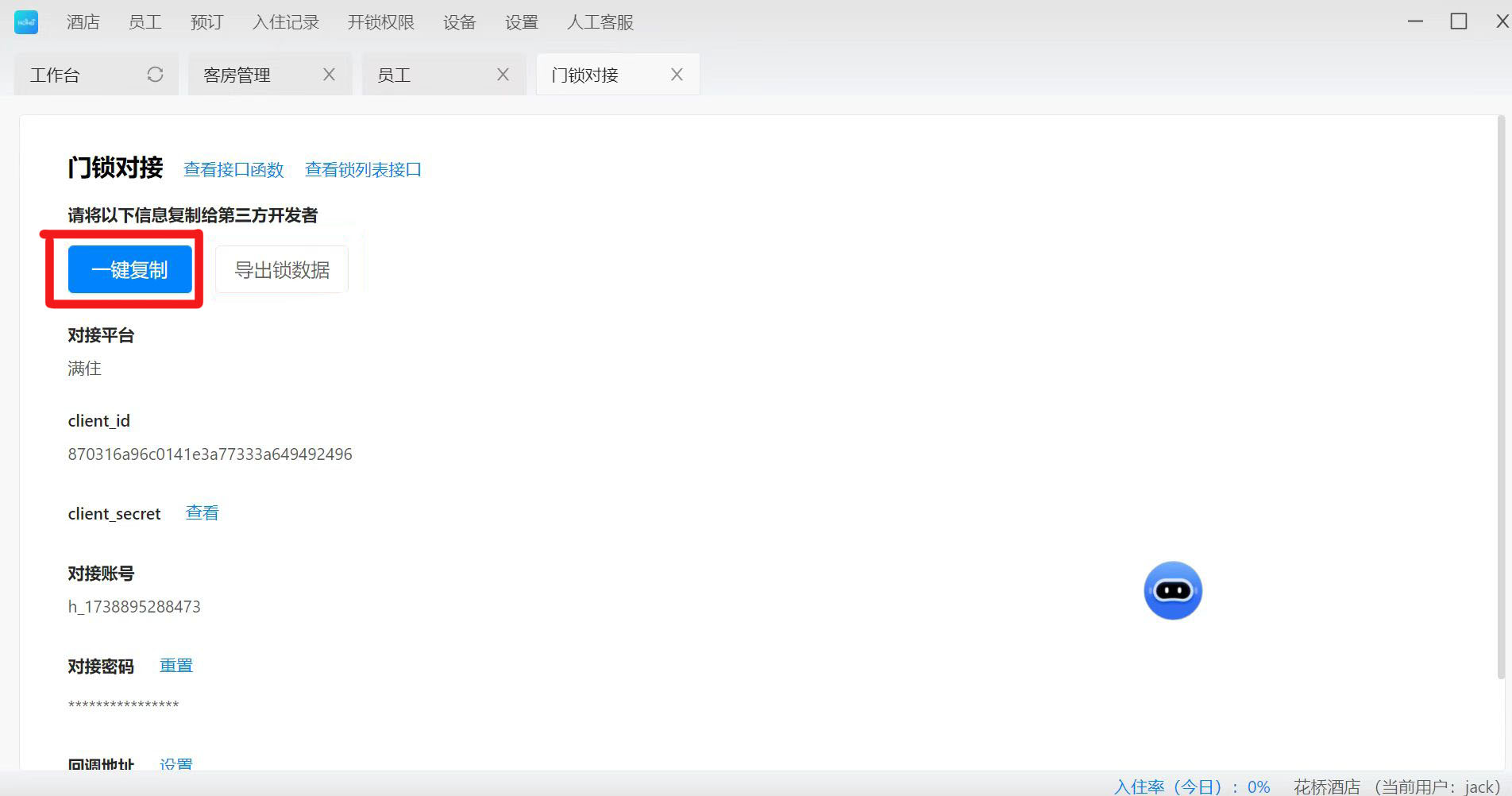Open the 酒店 menu
This screenshot has height=796, width=1512.
tap(83, 22)
